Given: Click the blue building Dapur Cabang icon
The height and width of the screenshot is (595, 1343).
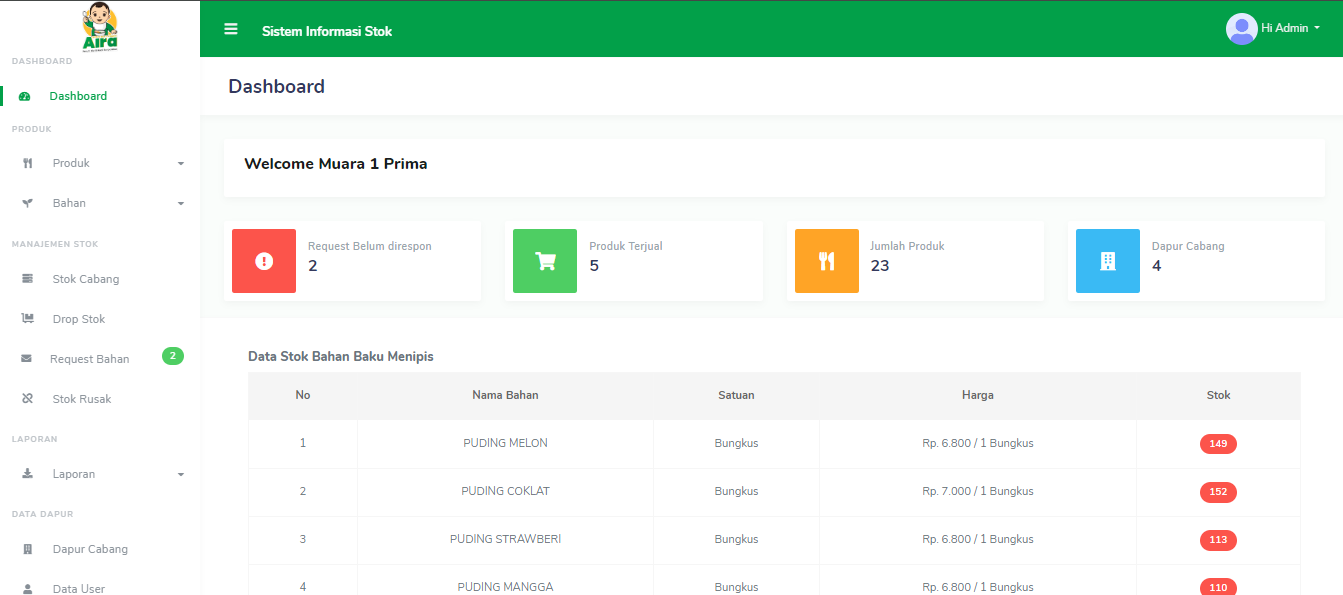Looking at the screenshot, I should (x=1107, y=261).
